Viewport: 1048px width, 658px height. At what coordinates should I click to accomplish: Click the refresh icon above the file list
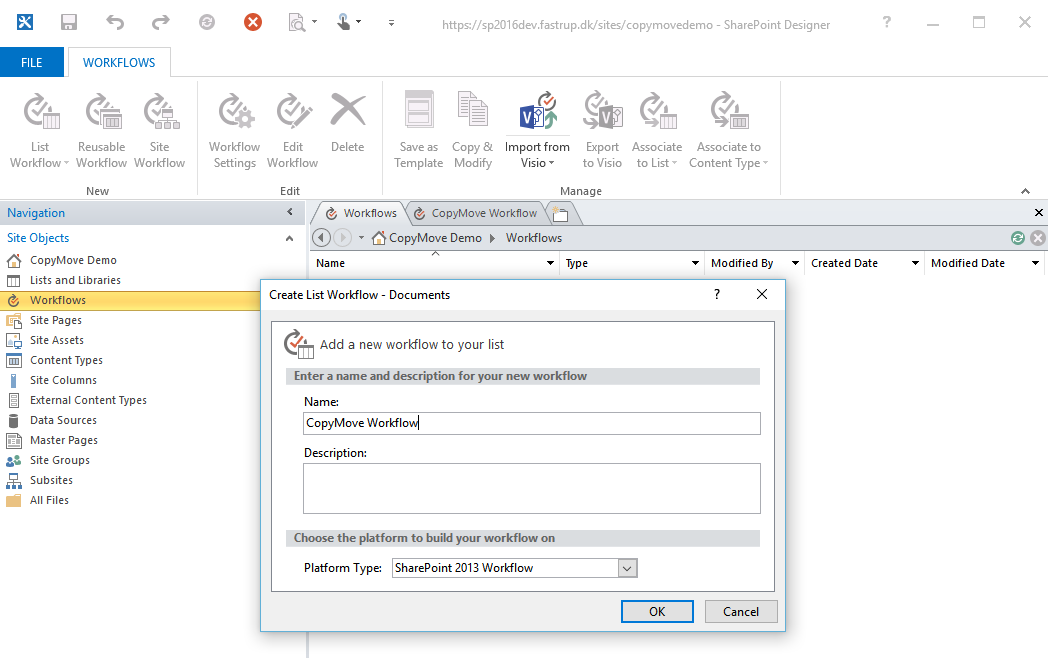click(1017, 238)
